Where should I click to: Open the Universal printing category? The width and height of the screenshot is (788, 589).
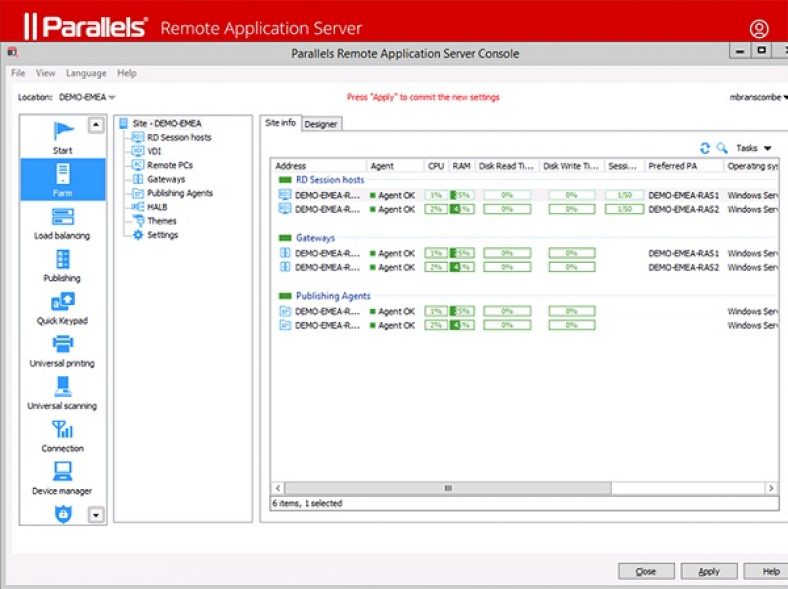click(x=62, y=352)
